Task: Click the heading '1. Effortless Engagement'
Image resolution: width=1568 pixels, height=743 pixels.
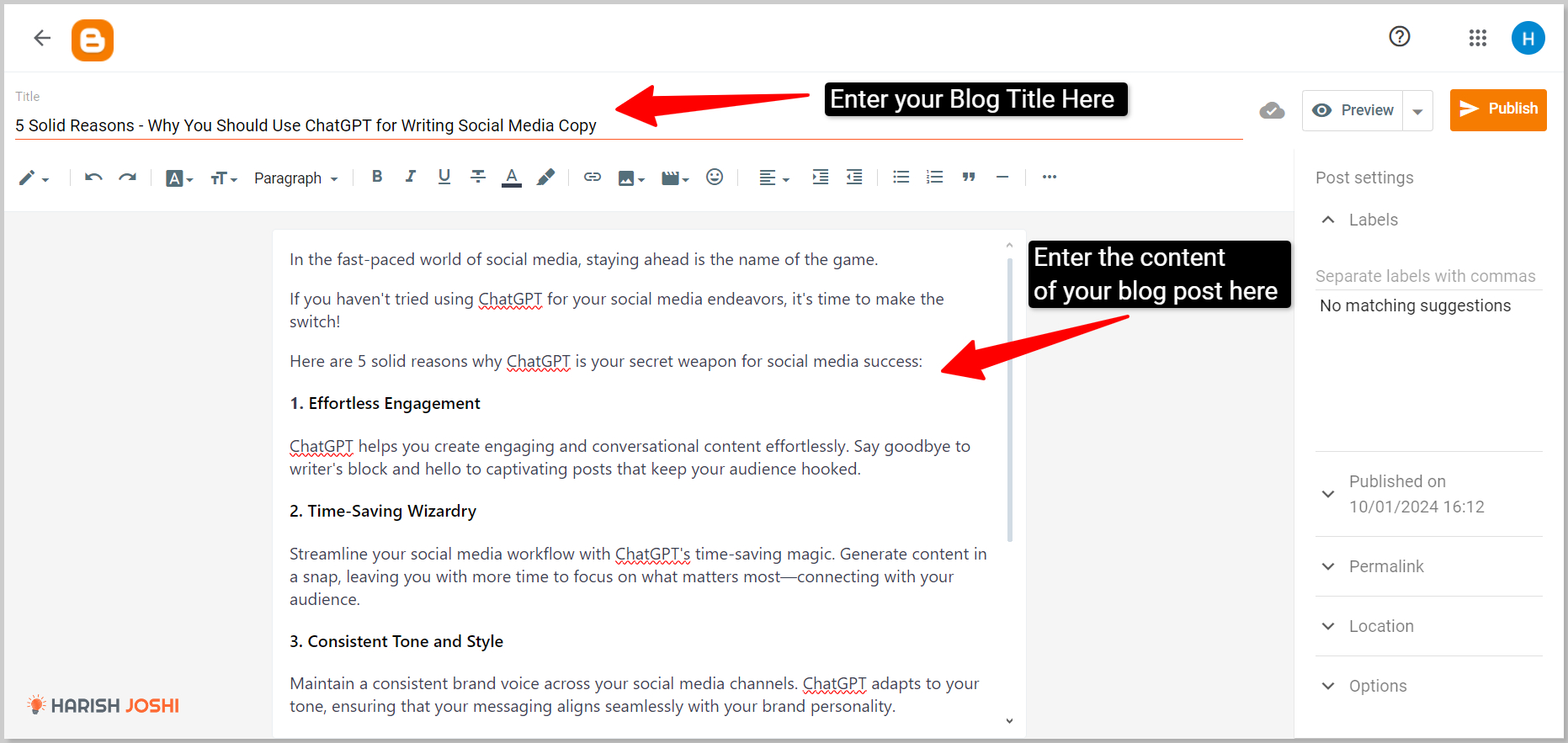Action: [x=385, y=404]
